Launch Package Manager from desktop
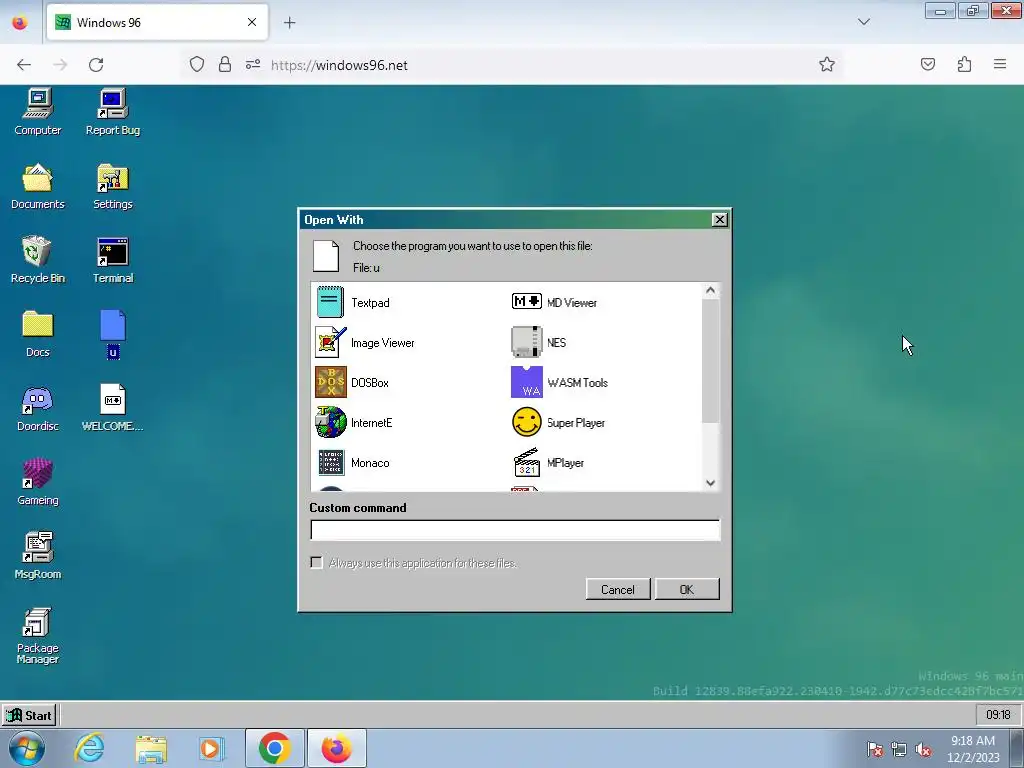This screenshot has height=768, width=1024. 38,635
